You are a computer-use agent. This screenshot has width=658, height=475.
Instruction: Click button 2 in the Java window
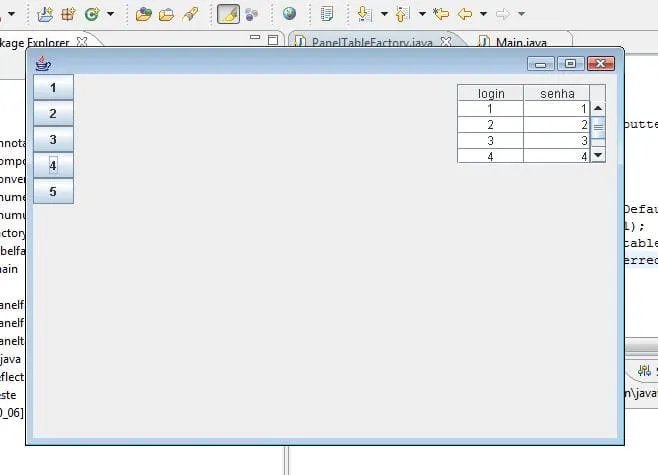pos(53,113)
